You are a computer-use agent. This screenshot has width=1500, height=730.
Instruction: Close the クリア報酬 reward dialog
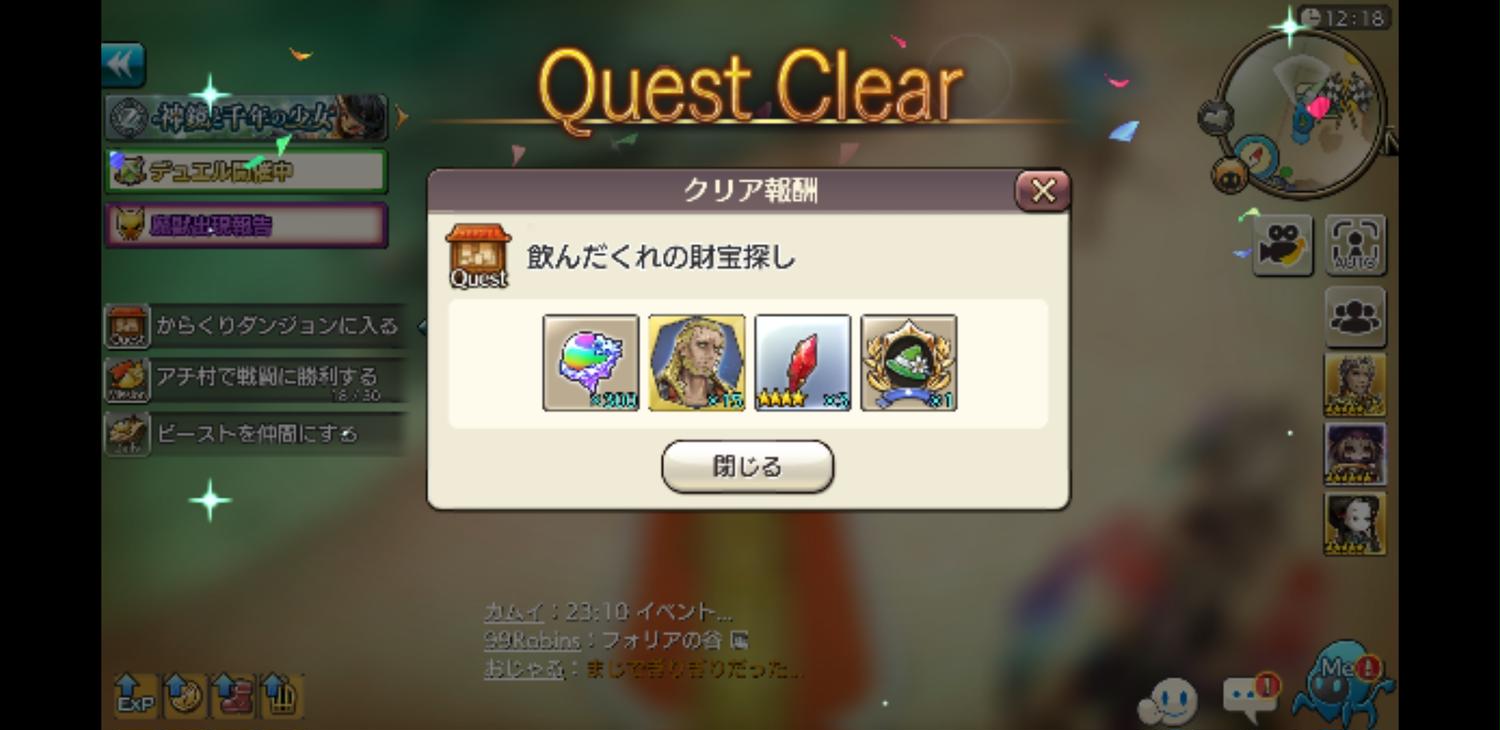[x=1042, y=191]
